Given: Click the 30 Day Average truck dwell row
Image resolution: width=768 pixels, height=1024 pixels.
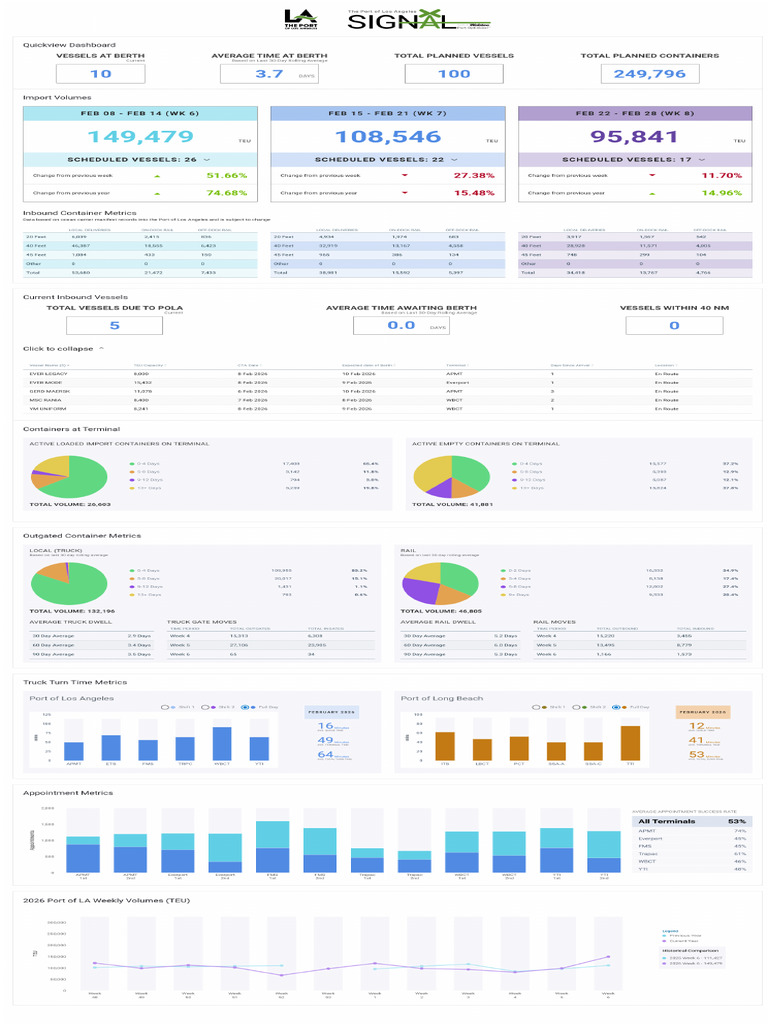Looking at the screenshot, I should (91, 635).
